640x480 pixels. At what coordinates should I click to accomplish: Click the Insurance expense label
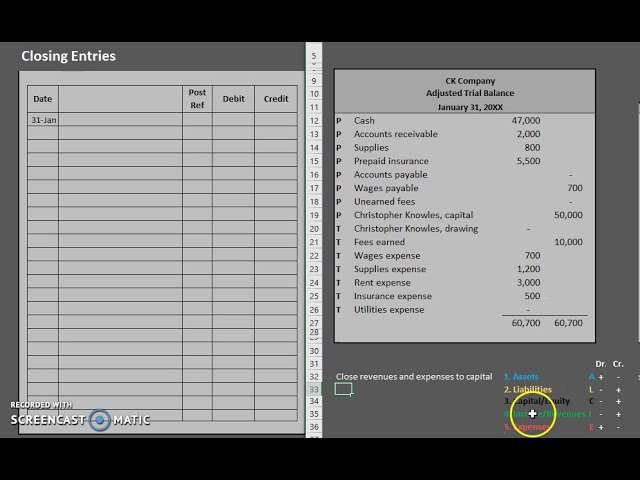(x=393, y=296)
